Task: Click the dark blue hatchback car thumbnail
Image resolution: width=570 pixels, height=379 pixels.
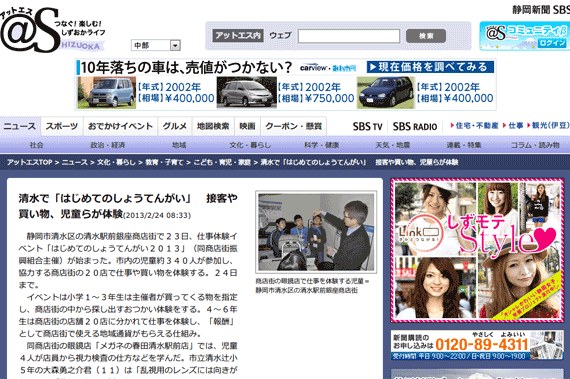Action: [x=386, y=92]
